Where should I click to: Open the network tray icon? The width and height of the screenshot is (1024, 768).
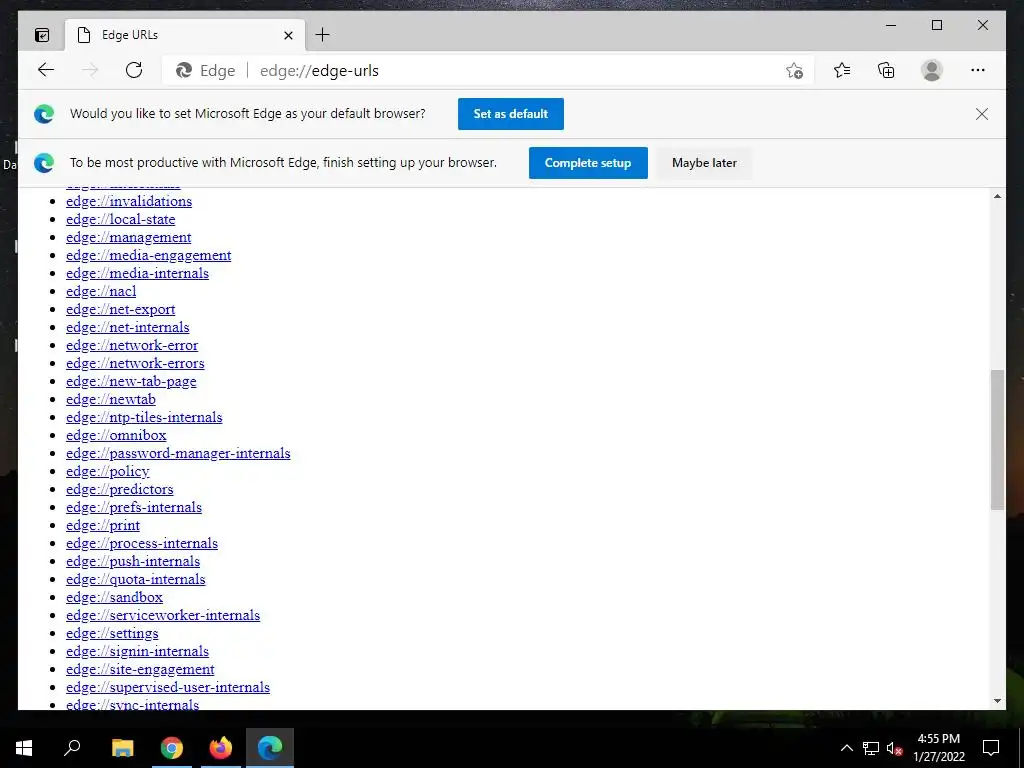[871, 748]
